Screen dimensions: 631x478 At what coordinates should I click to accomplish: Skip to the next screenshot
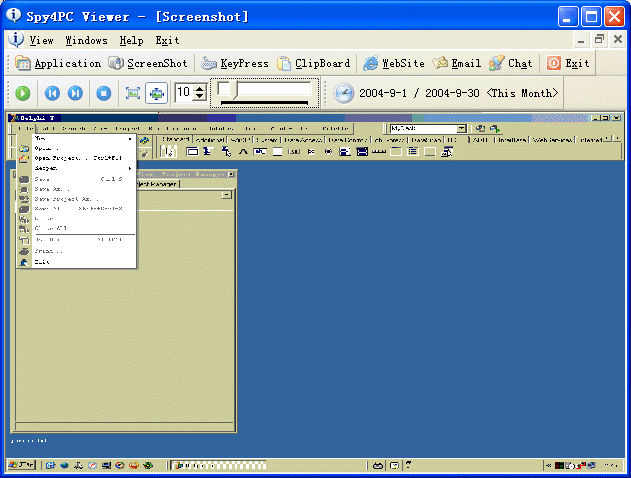(x=75, y=93)
